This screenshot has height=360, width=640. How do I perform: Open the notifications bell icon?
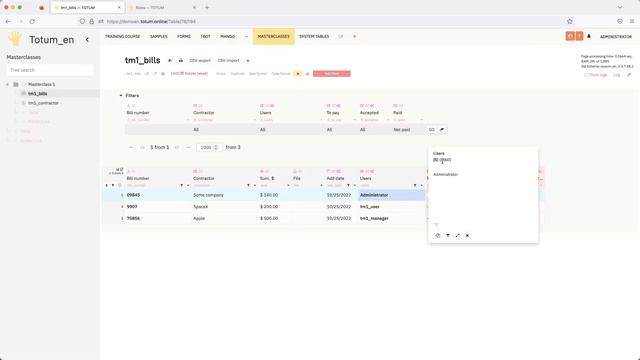pyautogui.click(x=589, y=36)
